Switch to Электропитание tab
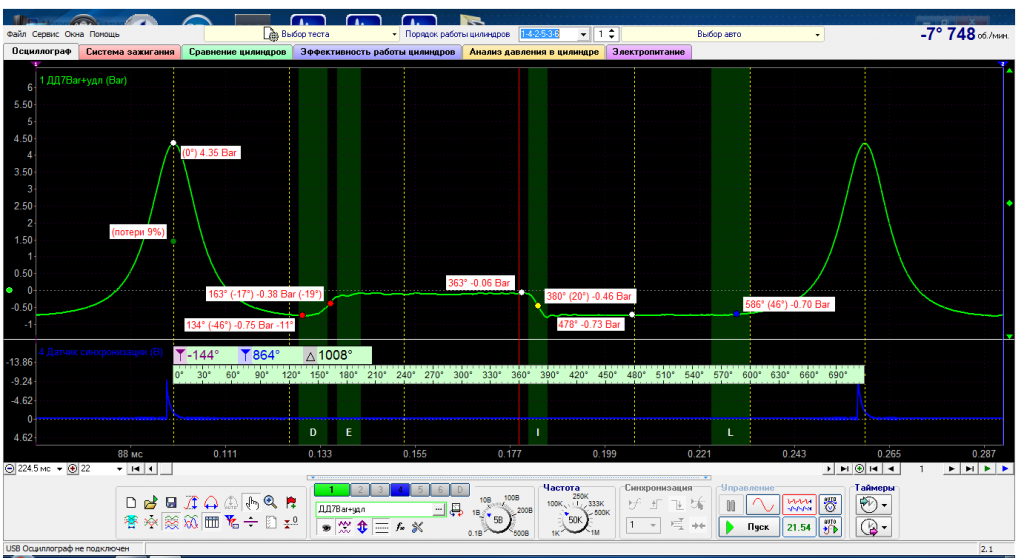This screenshot has width=1024, height=558. pyautogui.click(x=648, y=52)
